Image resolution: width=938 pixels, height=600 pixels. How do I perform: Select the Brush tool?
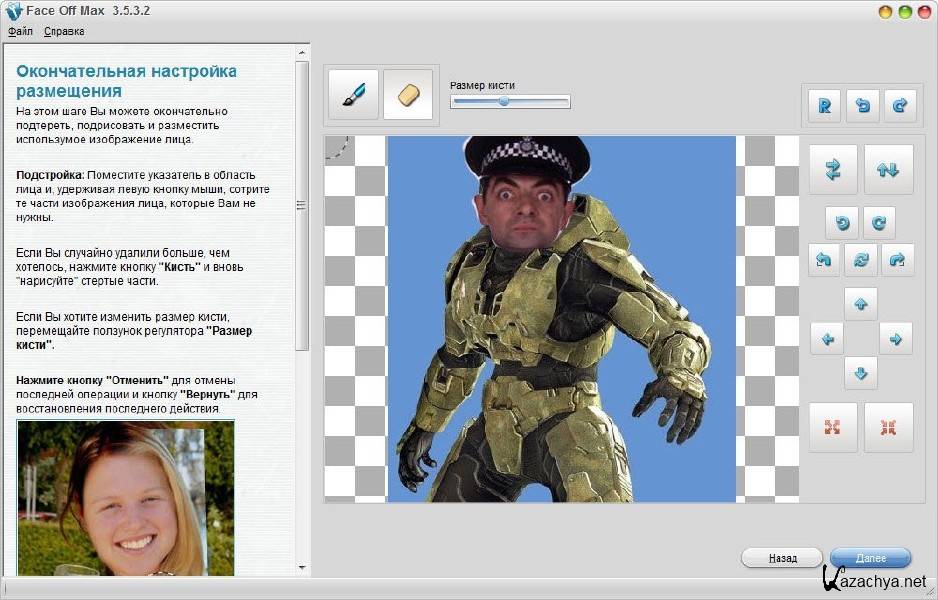pyautogui.click(x=353, y=95)
